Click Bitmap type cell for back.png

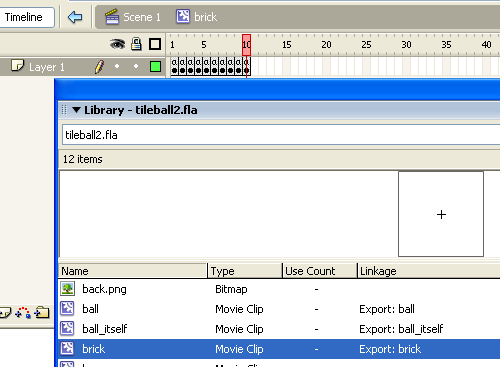(231, 289)
